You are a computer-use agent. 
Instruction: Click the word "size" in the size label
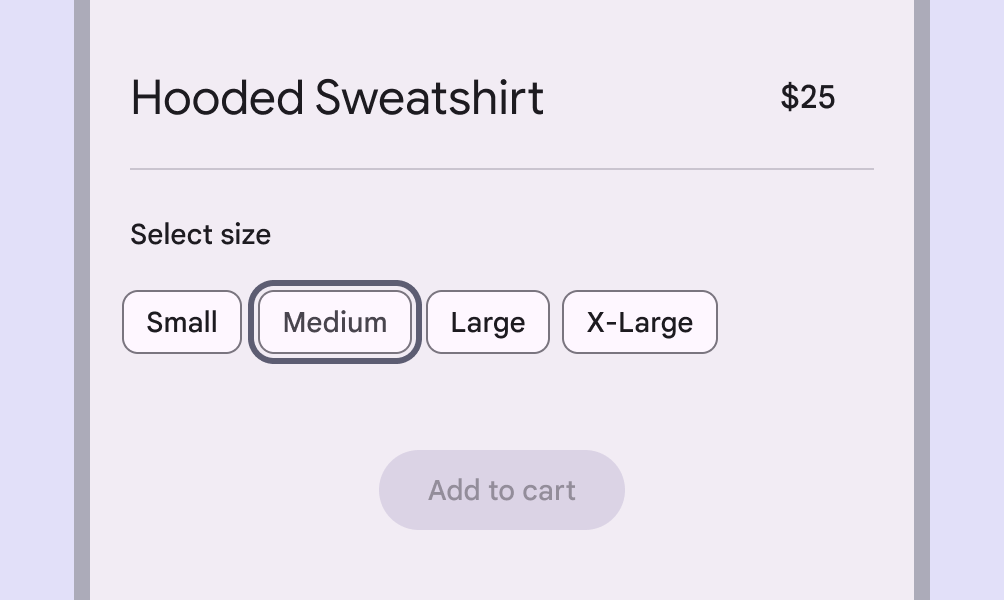[x=247, y=235]
